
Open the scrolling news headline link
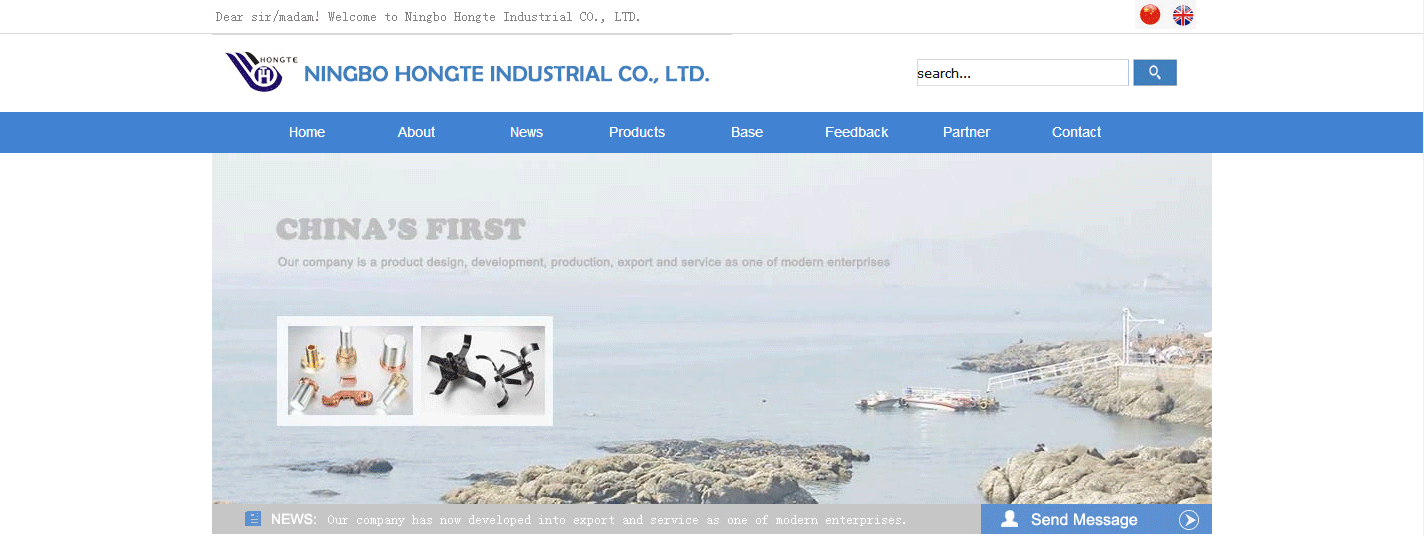617,520
